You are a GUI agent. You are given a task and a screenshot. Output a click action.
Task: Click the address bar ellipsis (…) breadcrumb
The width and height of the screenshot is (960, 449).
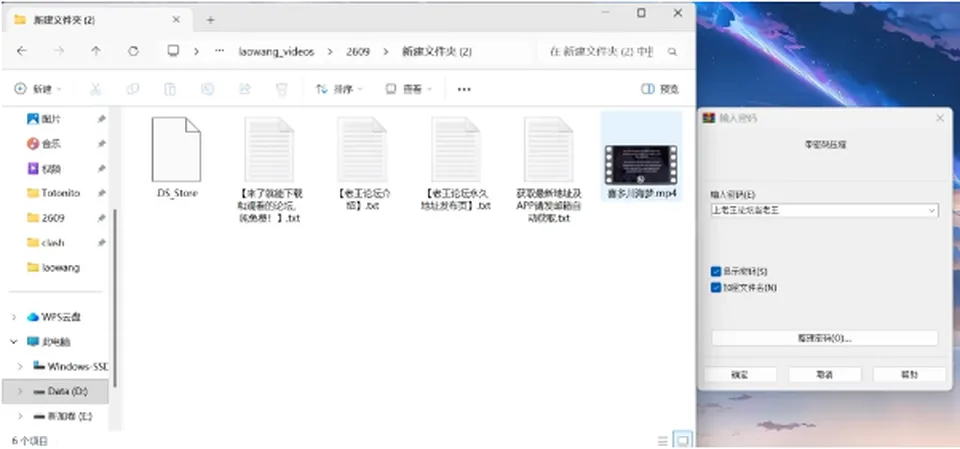[x=219, y=51]
